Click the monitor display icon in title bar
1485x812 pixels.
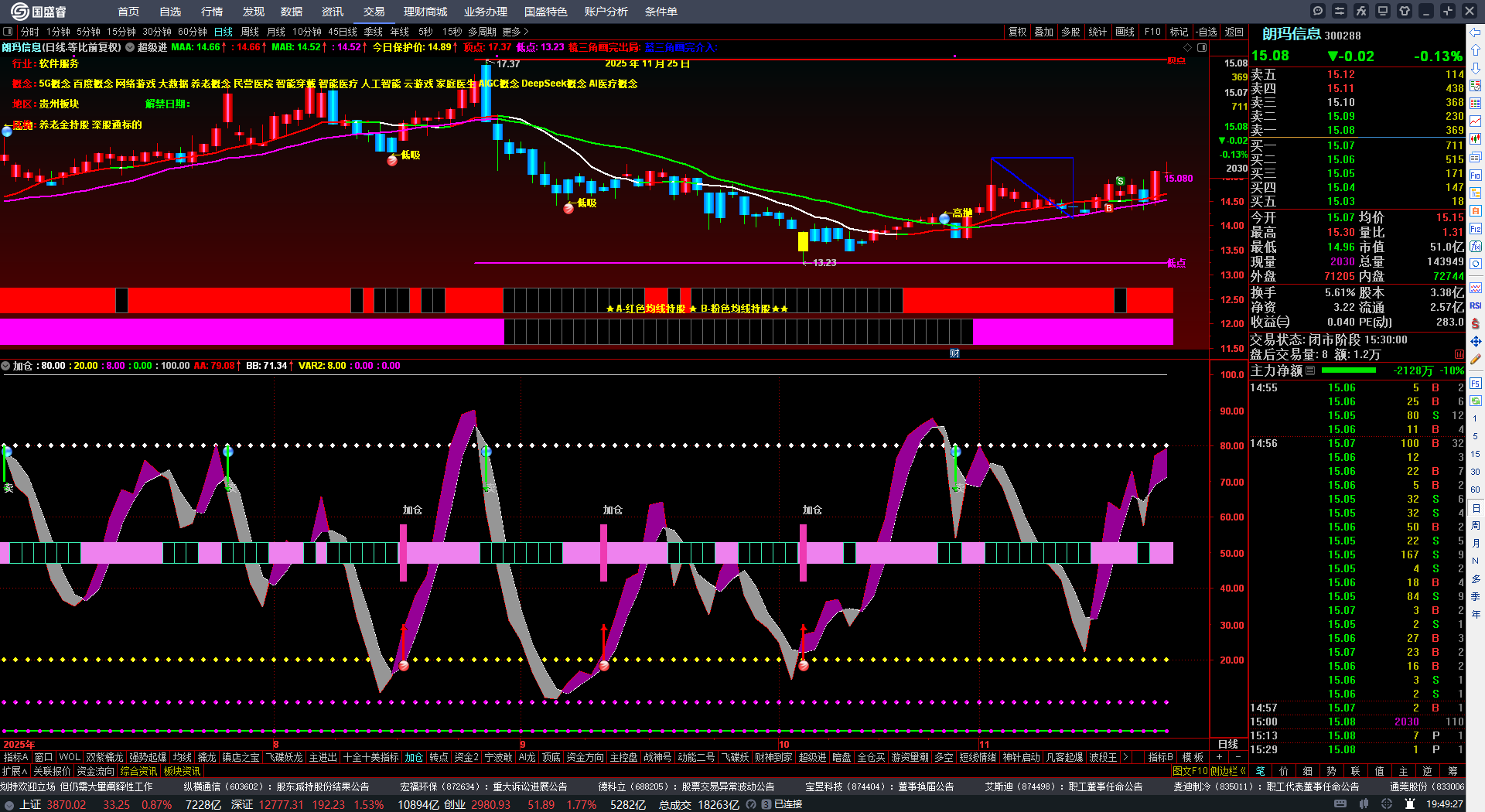click(x=1383, y=11)
